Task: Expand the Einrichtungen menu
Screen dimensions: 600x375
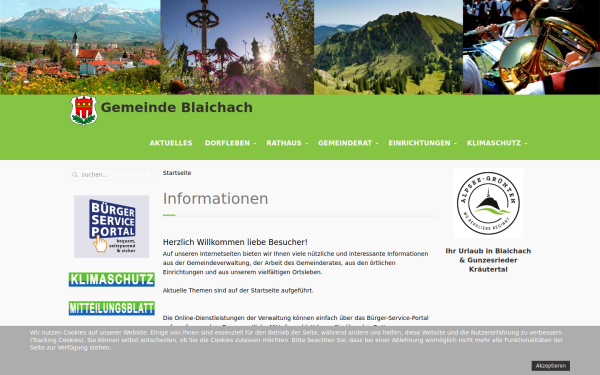Action: pos(422,143)
